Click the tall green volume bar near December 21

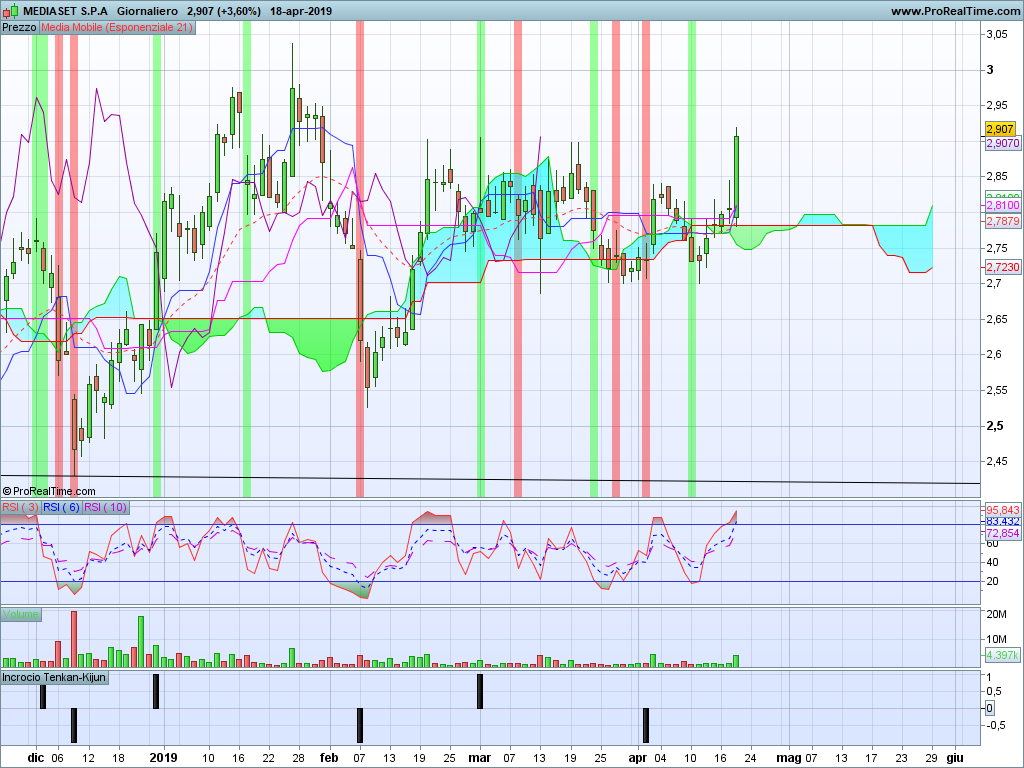(141, 641)
